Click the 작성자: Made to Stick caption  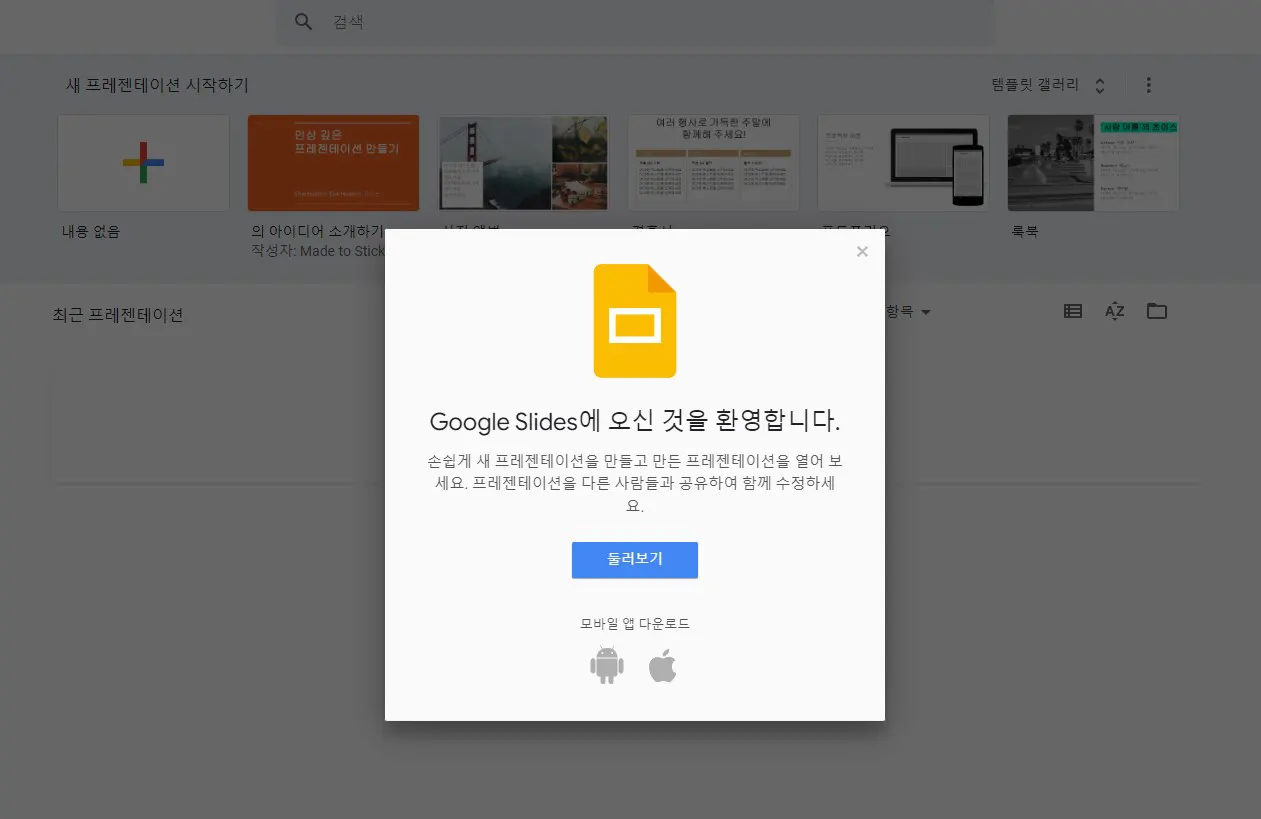click(318, 251)
